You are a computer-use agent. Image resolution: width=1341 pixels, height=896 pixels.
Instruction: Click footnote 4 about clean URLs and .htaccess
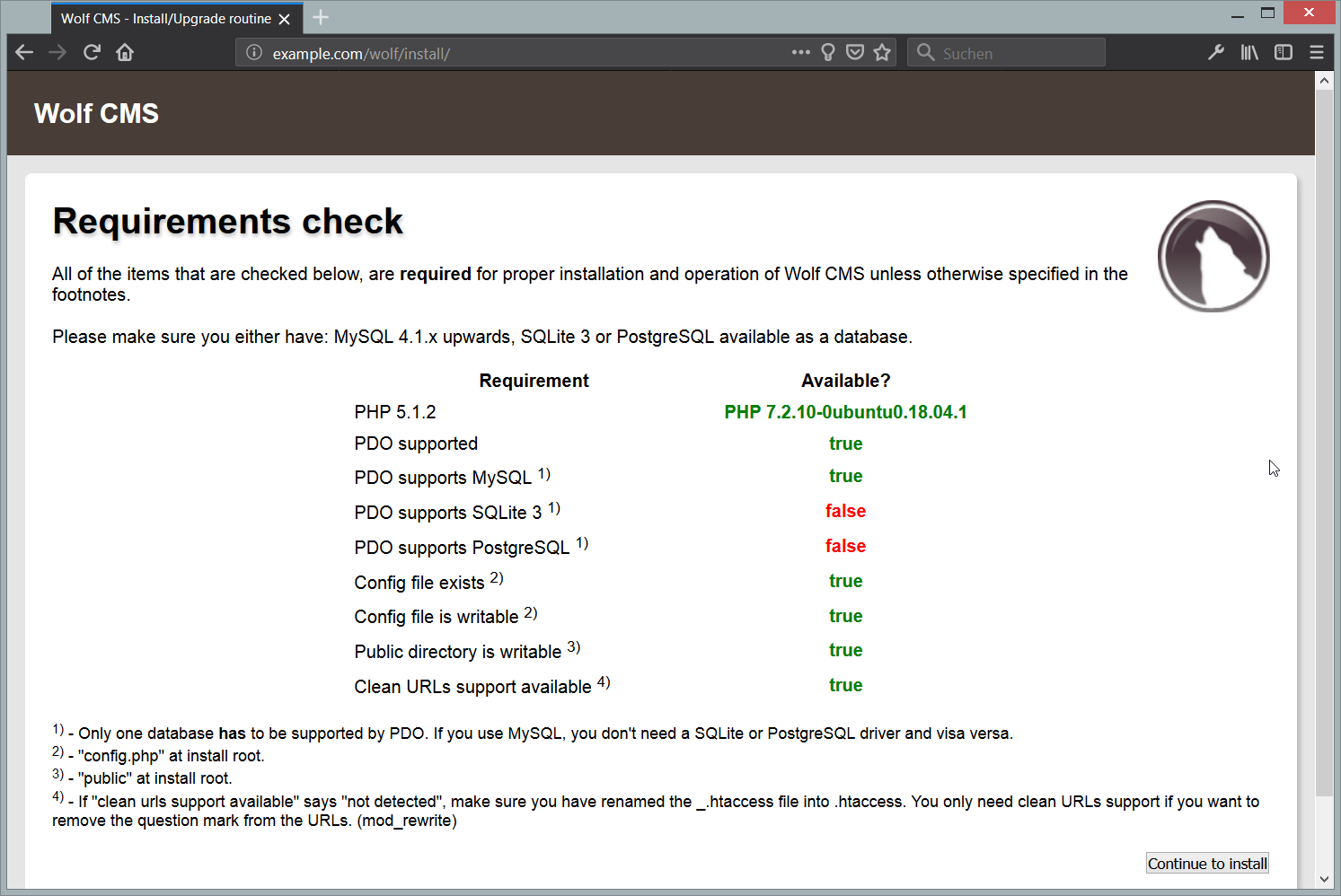click(656, 811)
